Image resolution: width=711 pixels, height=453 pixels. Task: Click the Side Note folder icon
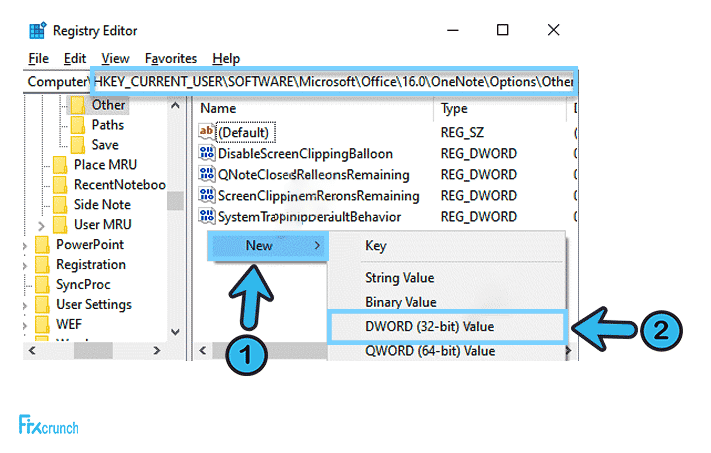tap(60, 205)
